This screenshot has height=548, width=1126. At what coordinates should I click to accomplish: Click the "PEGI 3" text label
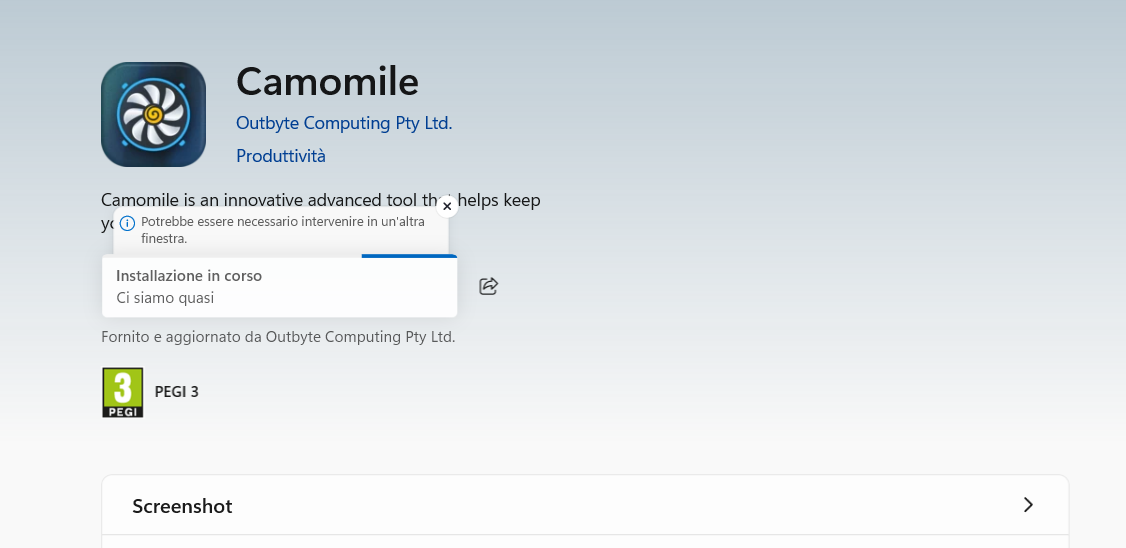(x=177, y=392)
